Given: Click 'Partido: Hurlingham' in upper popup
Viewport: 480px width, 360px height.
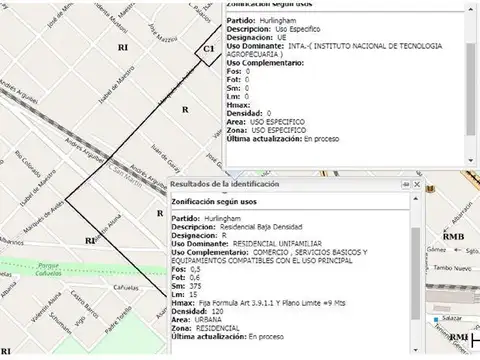Looking at the screenshot, I should [261, 21].
